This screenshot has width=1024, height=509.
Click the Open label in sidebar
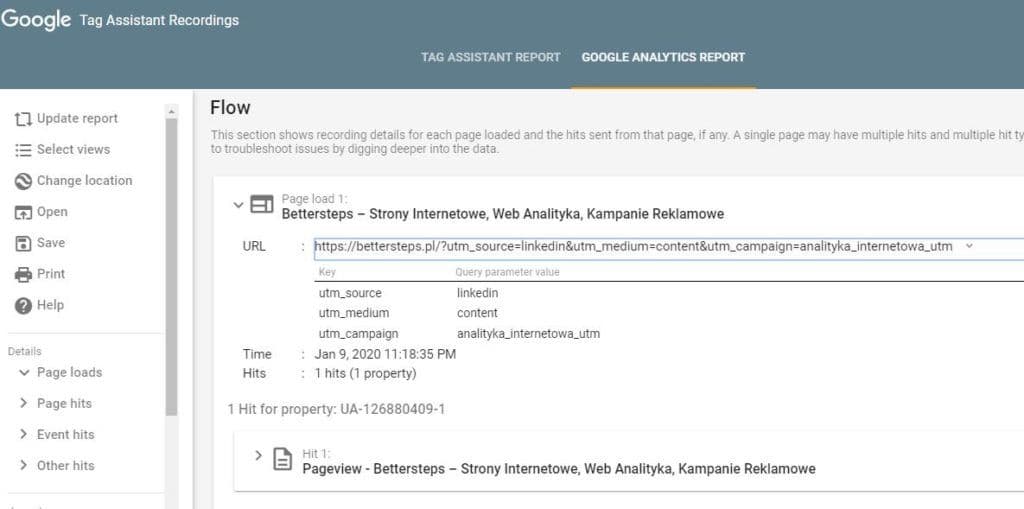click(x=52, y=212)
